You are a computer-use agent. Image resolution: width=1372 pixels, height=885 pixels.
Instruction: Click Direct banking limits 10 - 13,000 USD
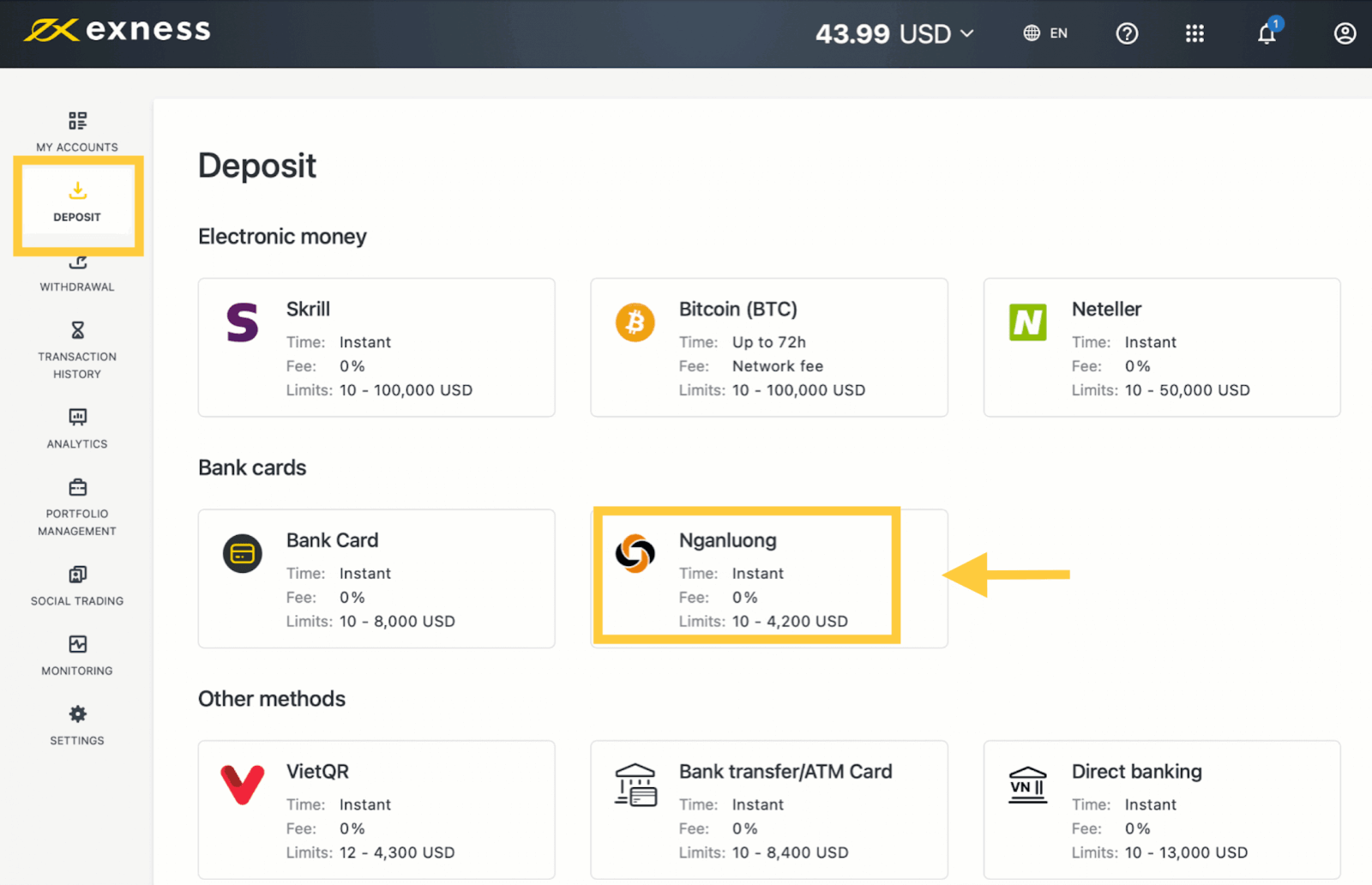click(x=1186, y=853)
